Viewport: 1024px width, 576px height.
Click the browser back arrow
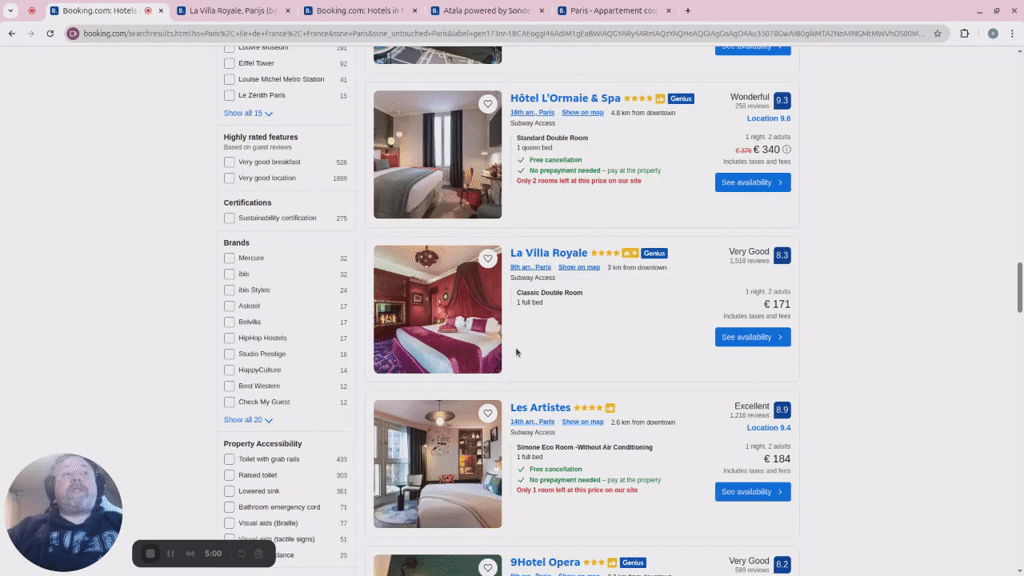(12, 33)
